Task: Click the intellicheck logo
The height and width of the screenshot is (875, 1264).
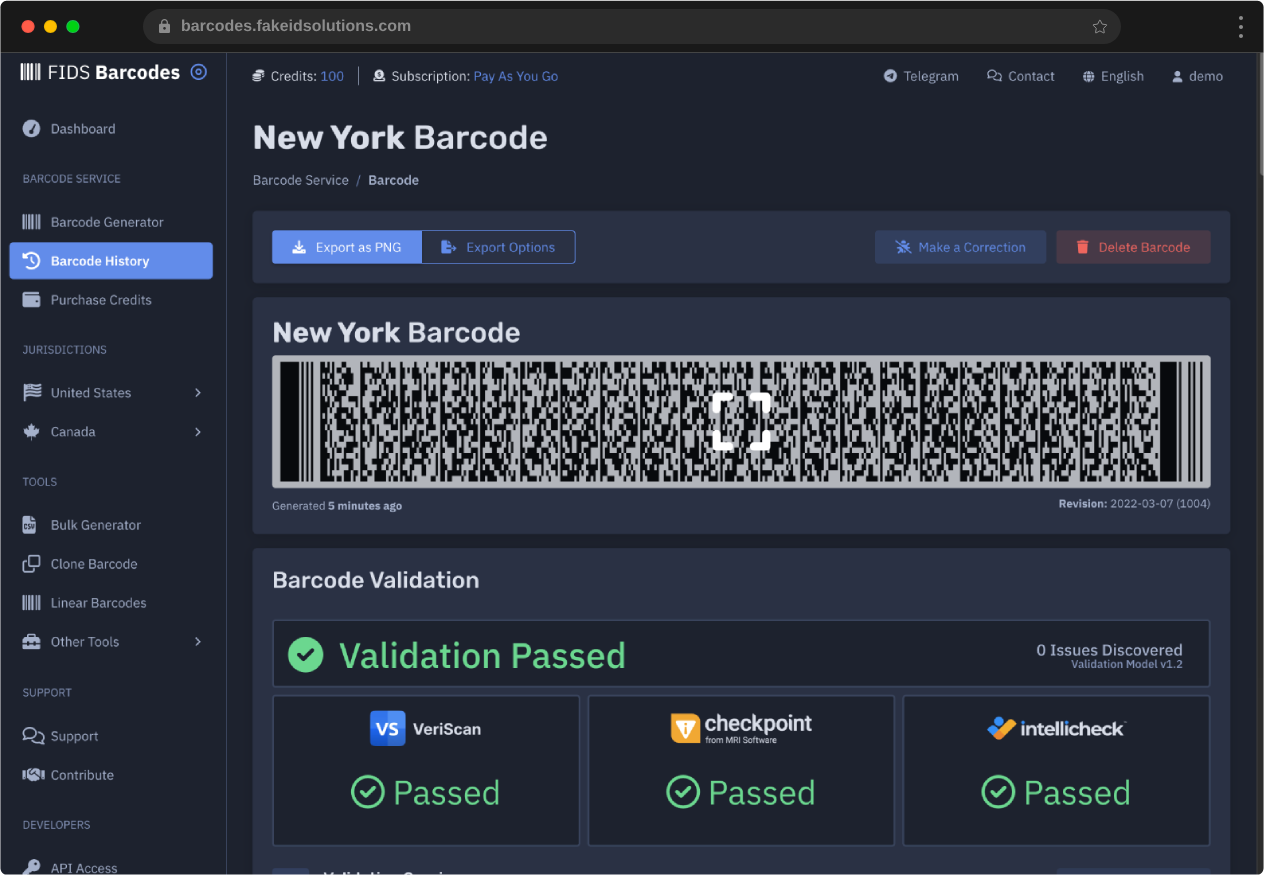Action: (1056, 728)
